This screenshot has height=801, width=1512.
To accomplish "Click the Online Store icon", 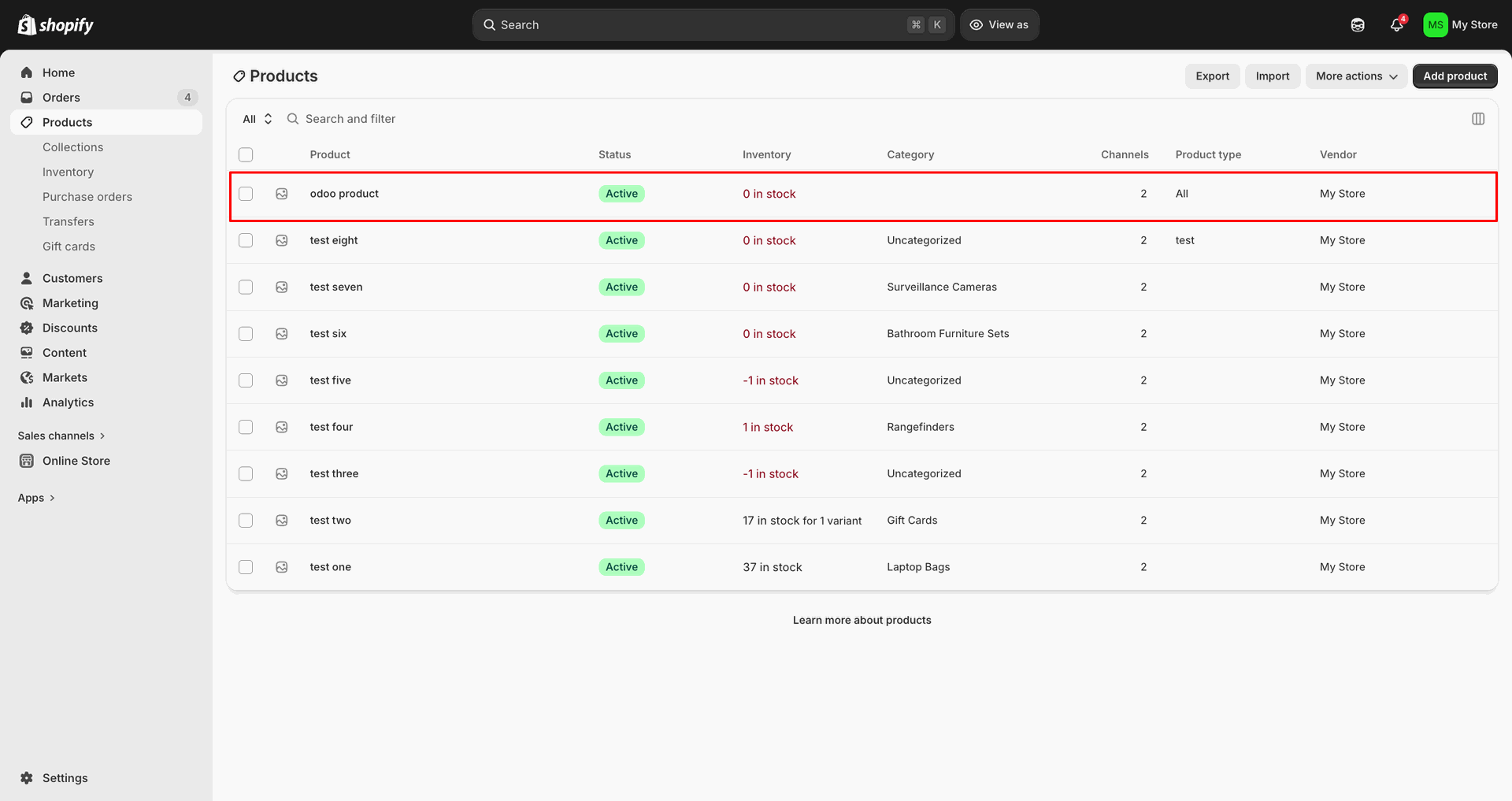I will pyautogui.click(x=27, y=461).
